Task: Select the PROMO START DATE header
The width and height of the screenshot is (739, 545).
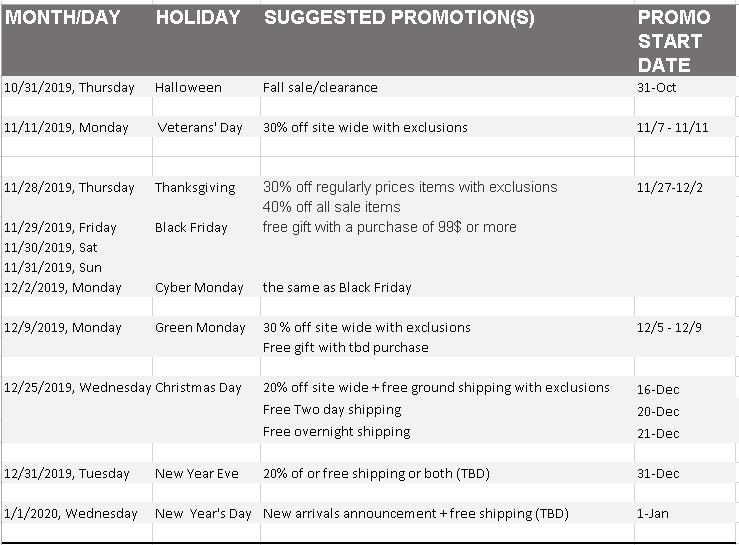Action: tap(685, 40)
